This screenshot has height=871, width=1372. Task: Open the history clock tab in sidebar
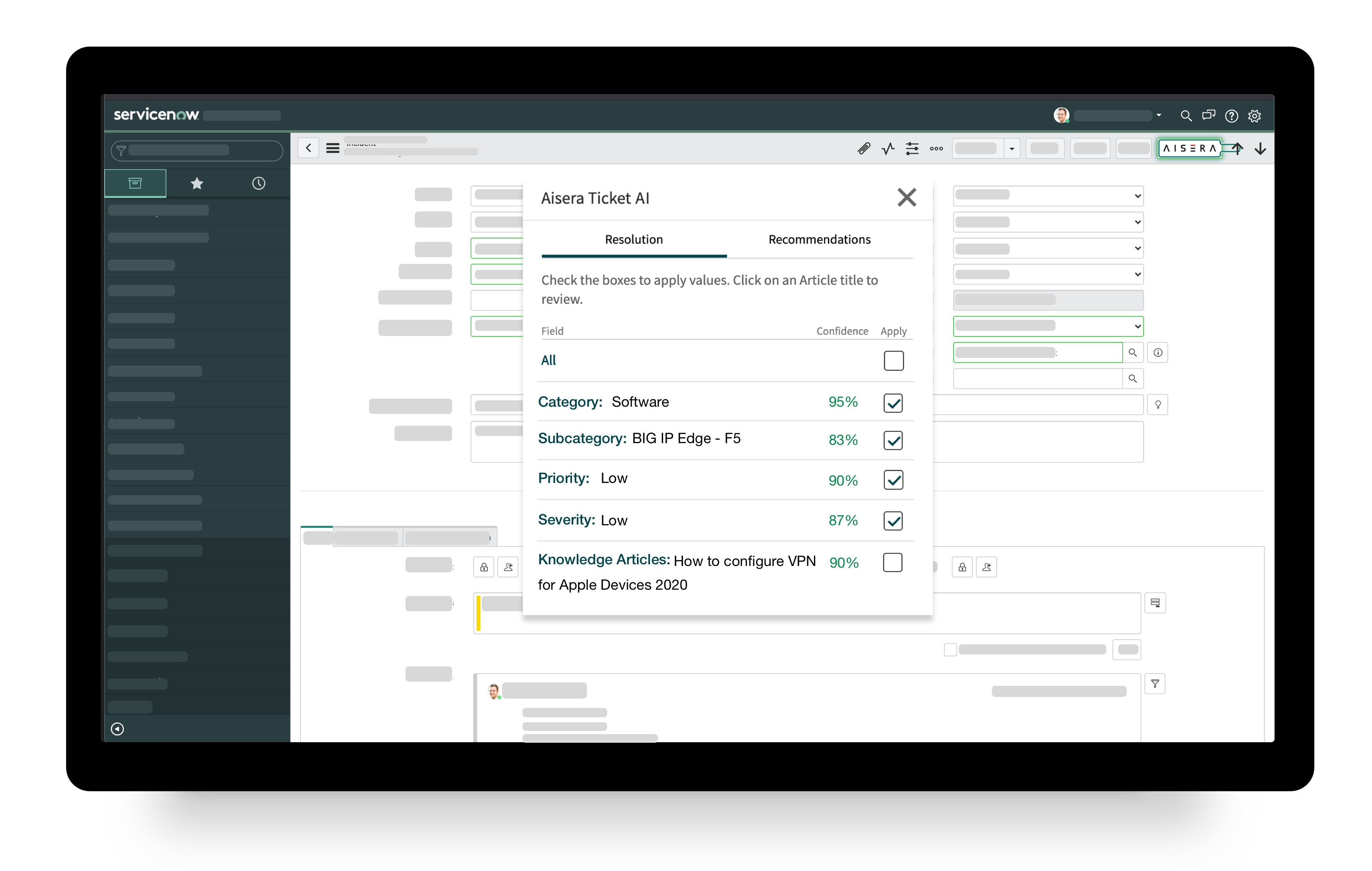click(x=258, y=183)
